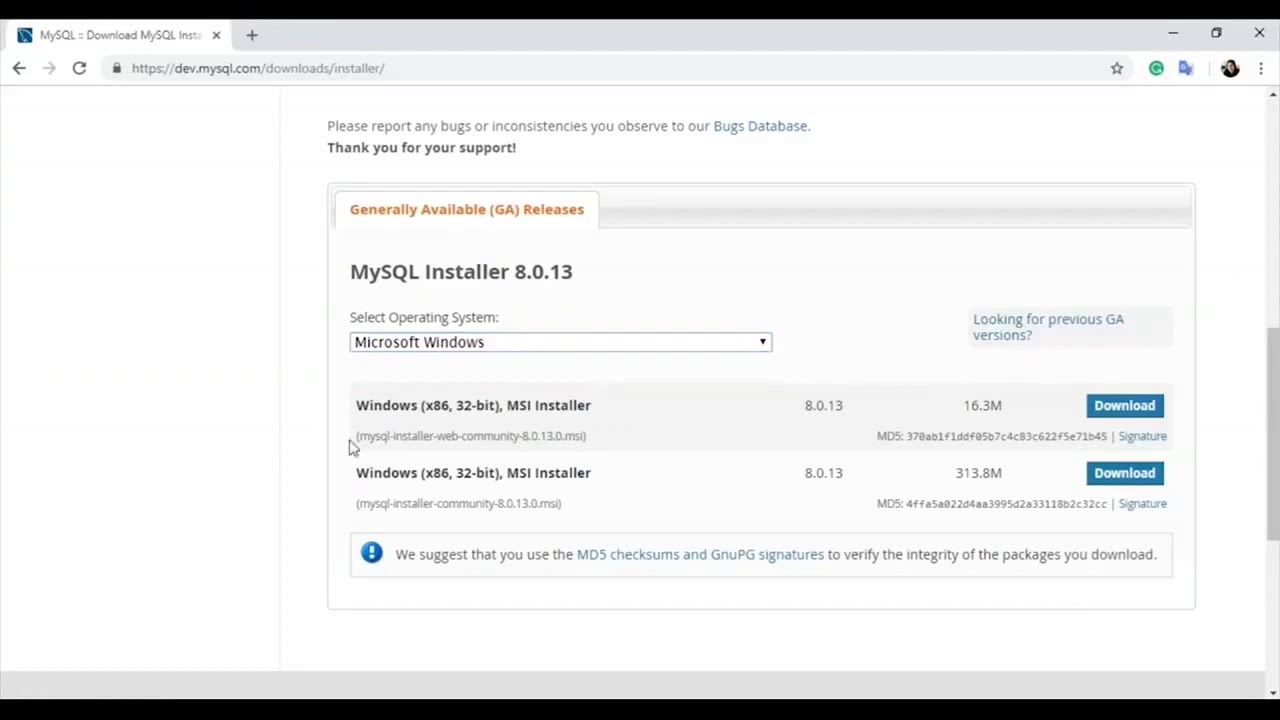1280x720 pixels.
Task: Click the 313.8M file size text
Action: pyautogui.click(x=978, y=473)
